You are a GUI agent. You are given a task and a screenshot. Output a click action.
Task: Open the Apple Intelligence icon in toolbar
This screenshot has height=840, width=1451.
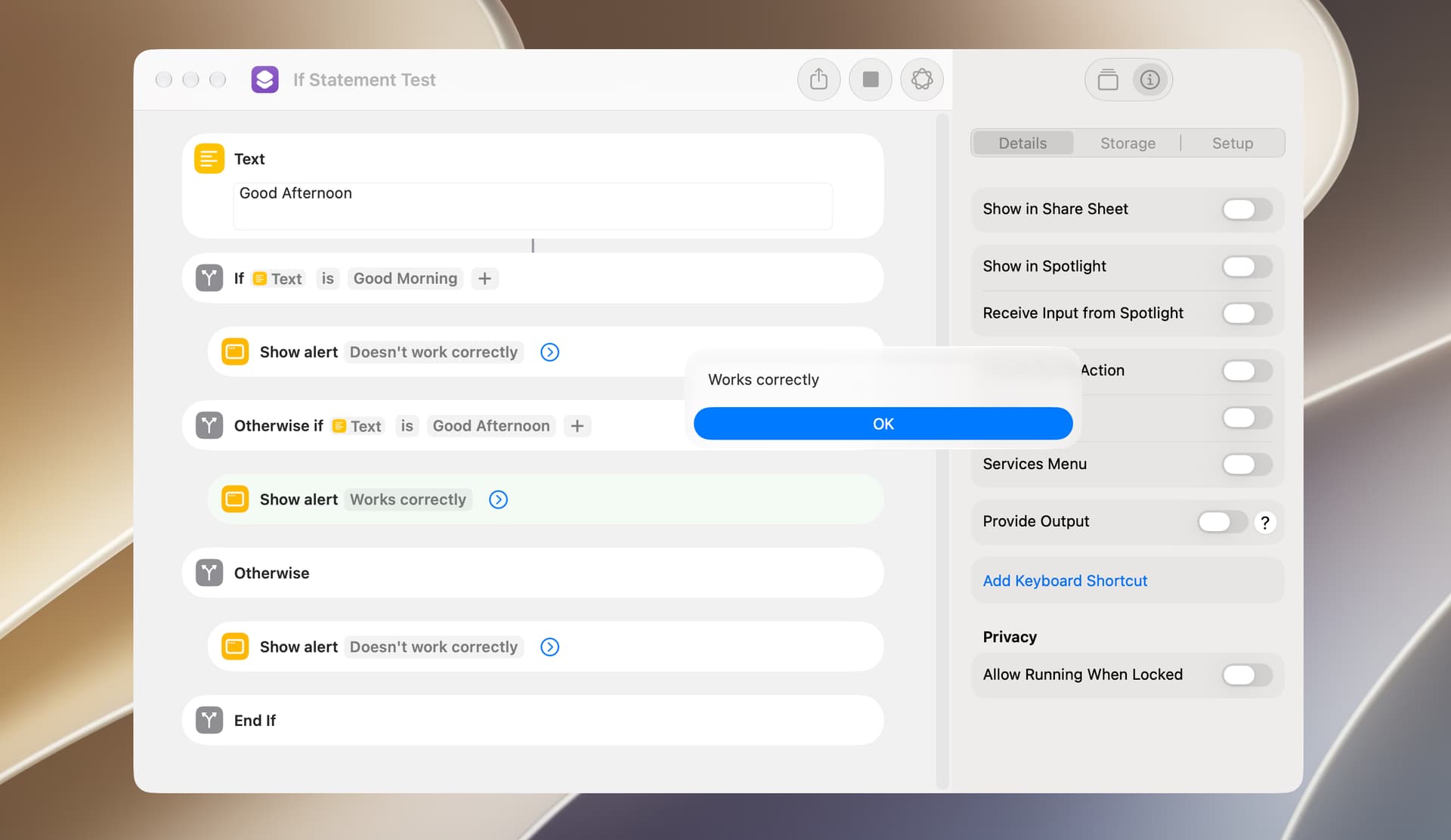pos(922,79)
